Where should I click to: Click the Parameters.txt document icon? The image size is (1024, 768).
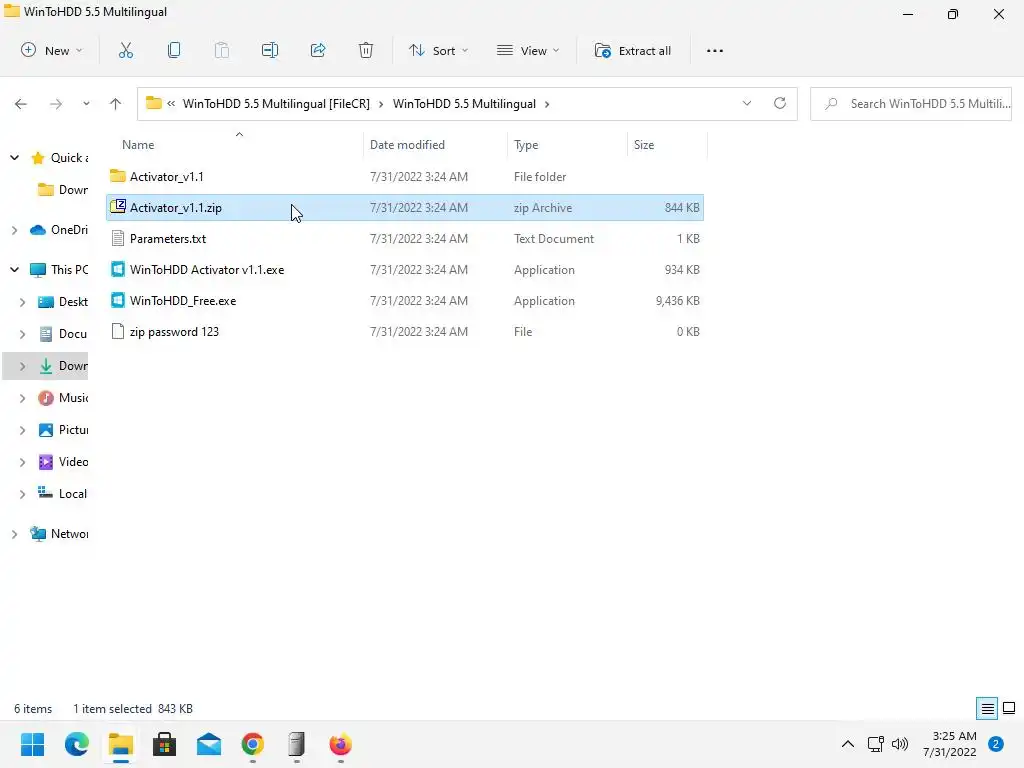click(118, 238)
